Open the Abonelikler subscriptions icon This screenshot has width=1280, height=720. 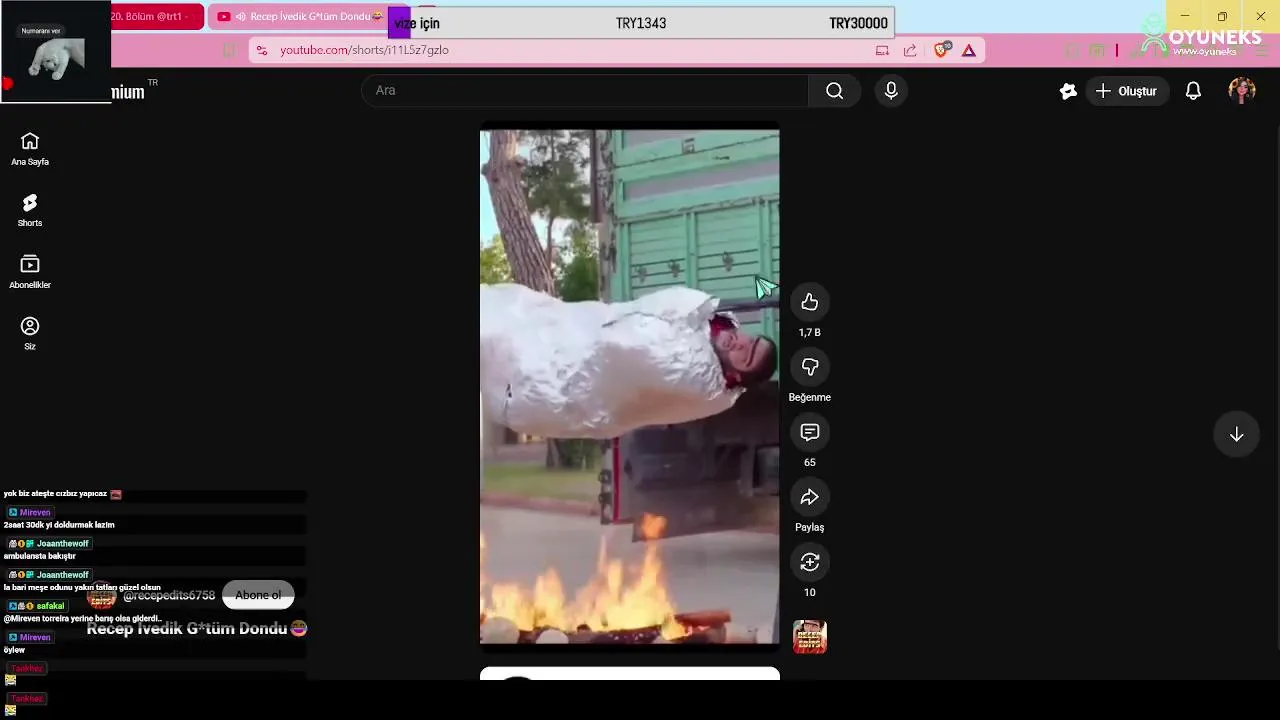[30, 265]
